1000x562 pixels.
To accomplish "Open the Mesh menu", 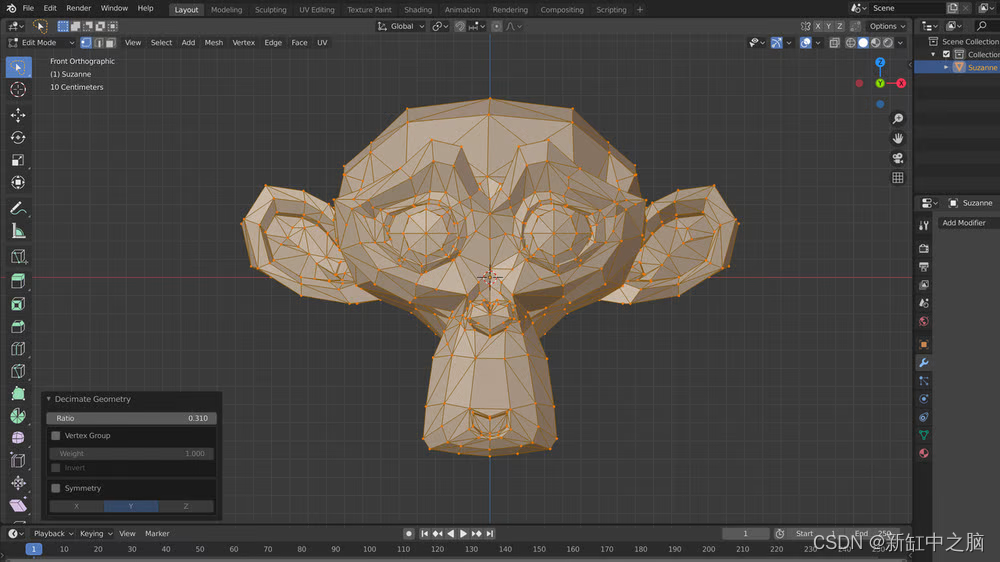I will coord(214,43).
